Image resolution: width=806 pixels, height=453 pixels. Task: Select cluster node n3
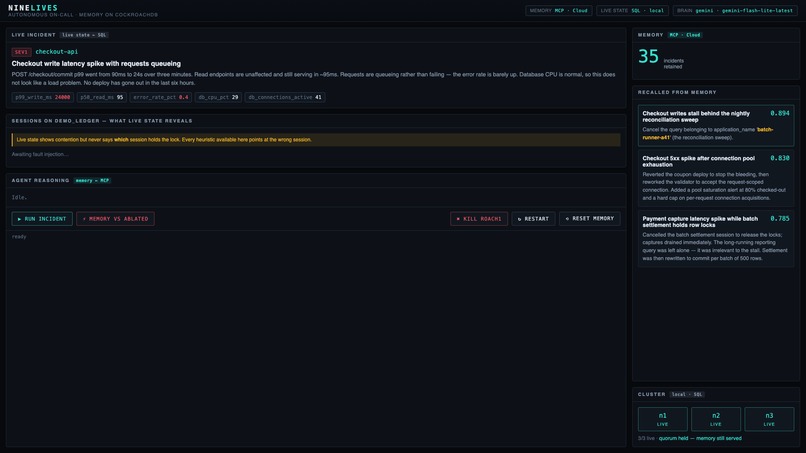(x=769, y=419)
